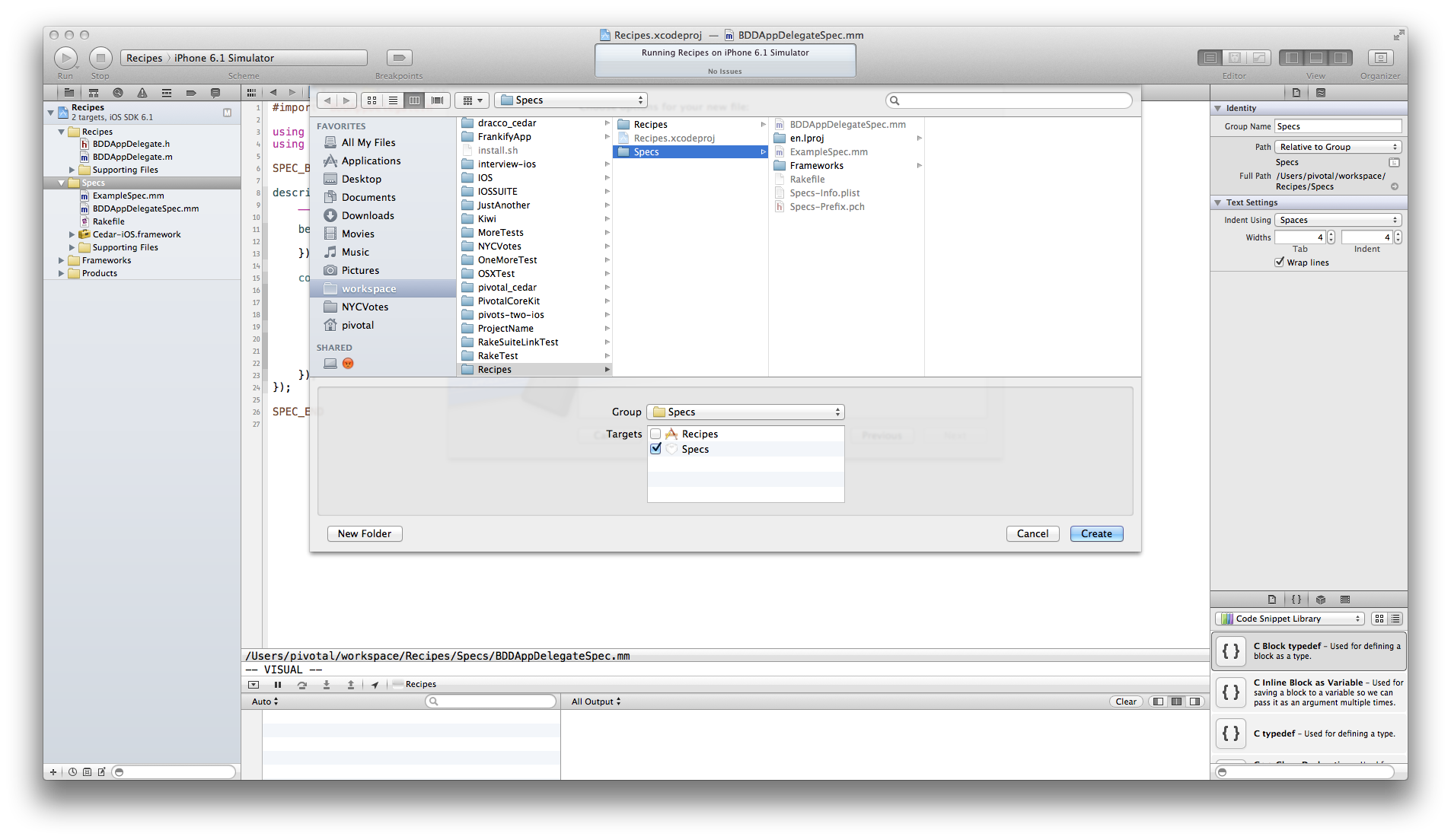Switch the snippet library to list view
The width and height of the screenshot is (1451, 840).
coord(1395,619)
